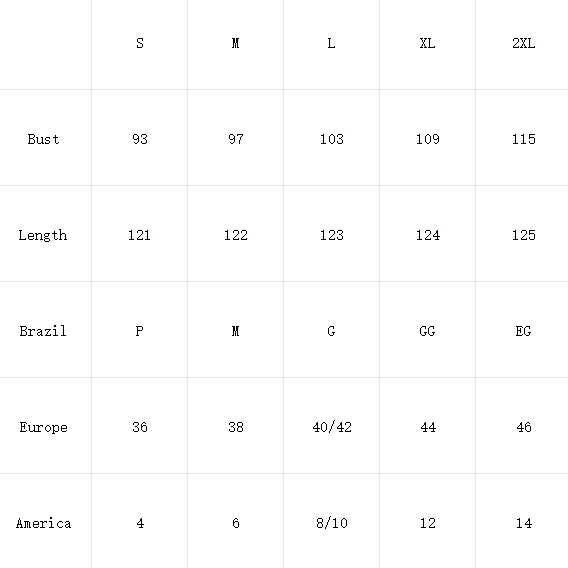Click the America size 14 cell
The height and width of the screenshot is (568, 568).
522,522
